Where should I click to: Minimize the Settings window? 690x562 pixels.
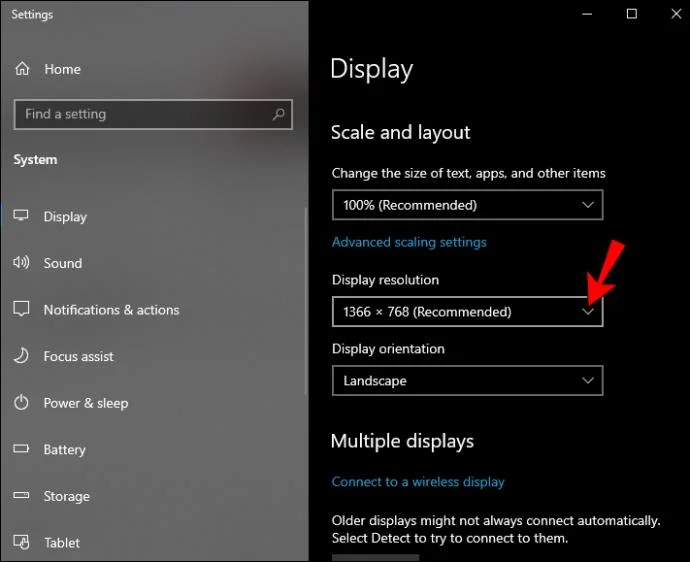(587, 14)
